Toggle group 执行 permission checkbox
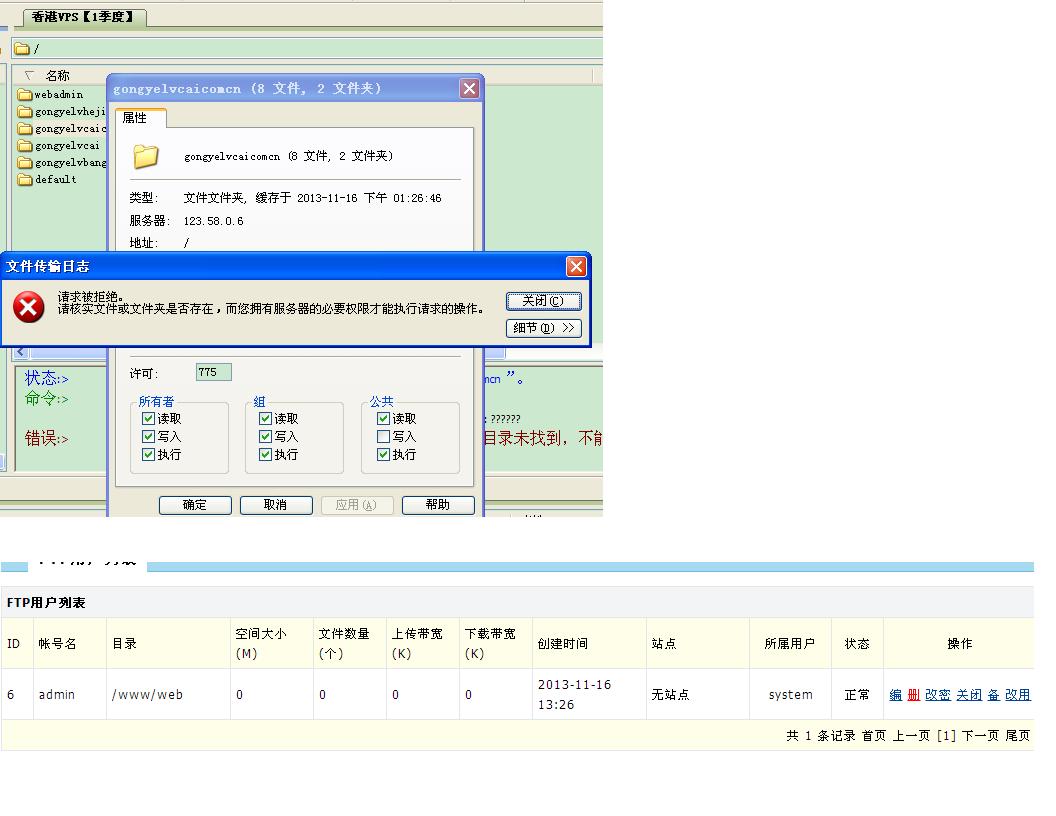 [x=266, y=455]
